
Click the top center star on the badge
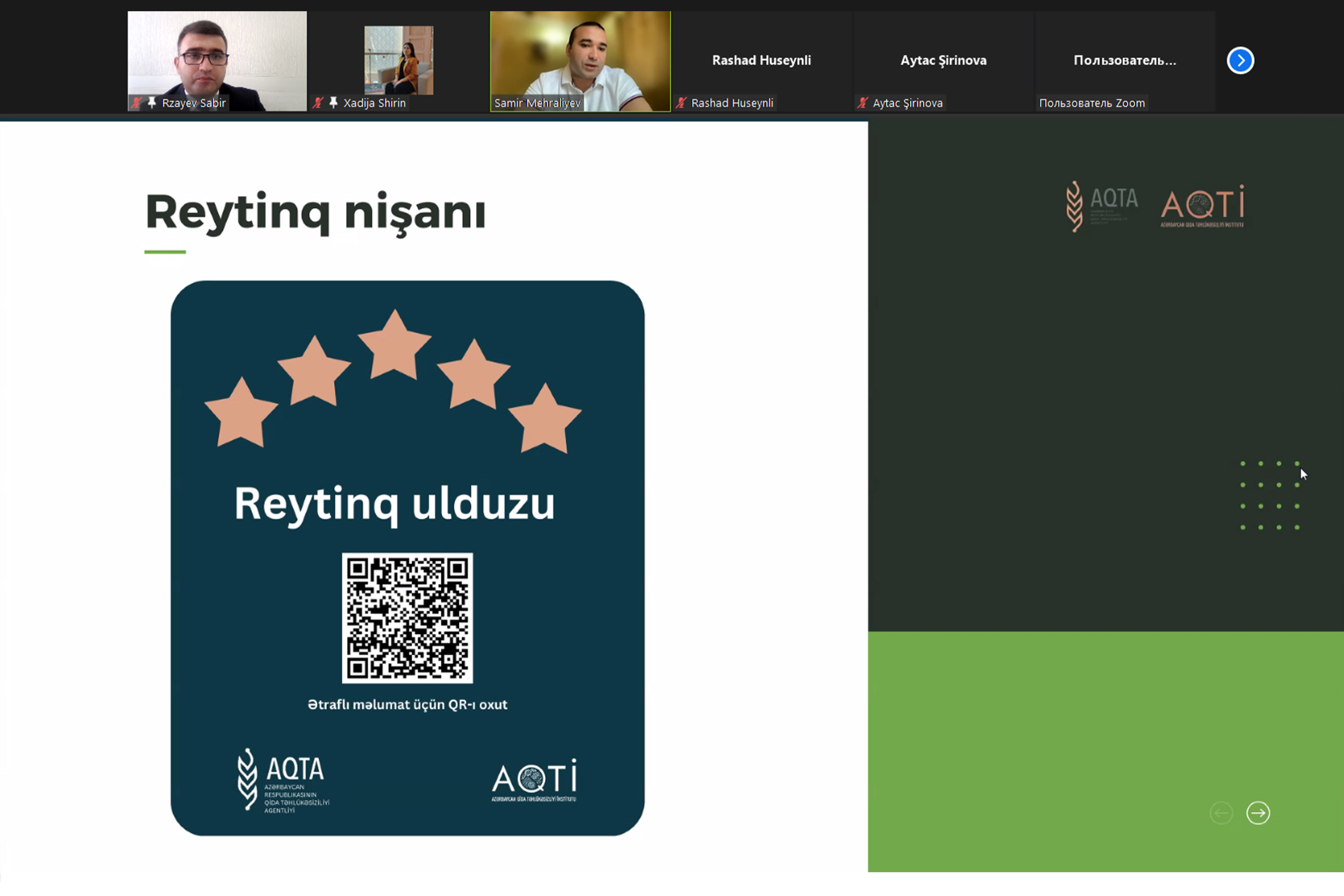(x=394, y=349)
